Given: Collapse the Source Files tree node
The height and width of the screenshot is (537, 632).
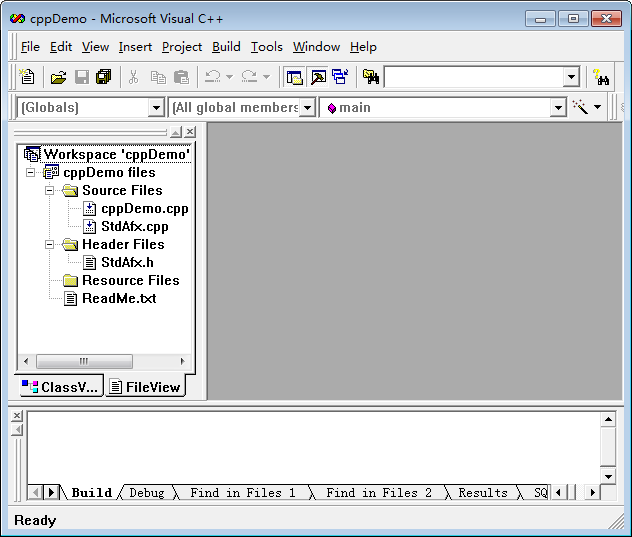Looking at the screenshot, I should tap(49, 190).
